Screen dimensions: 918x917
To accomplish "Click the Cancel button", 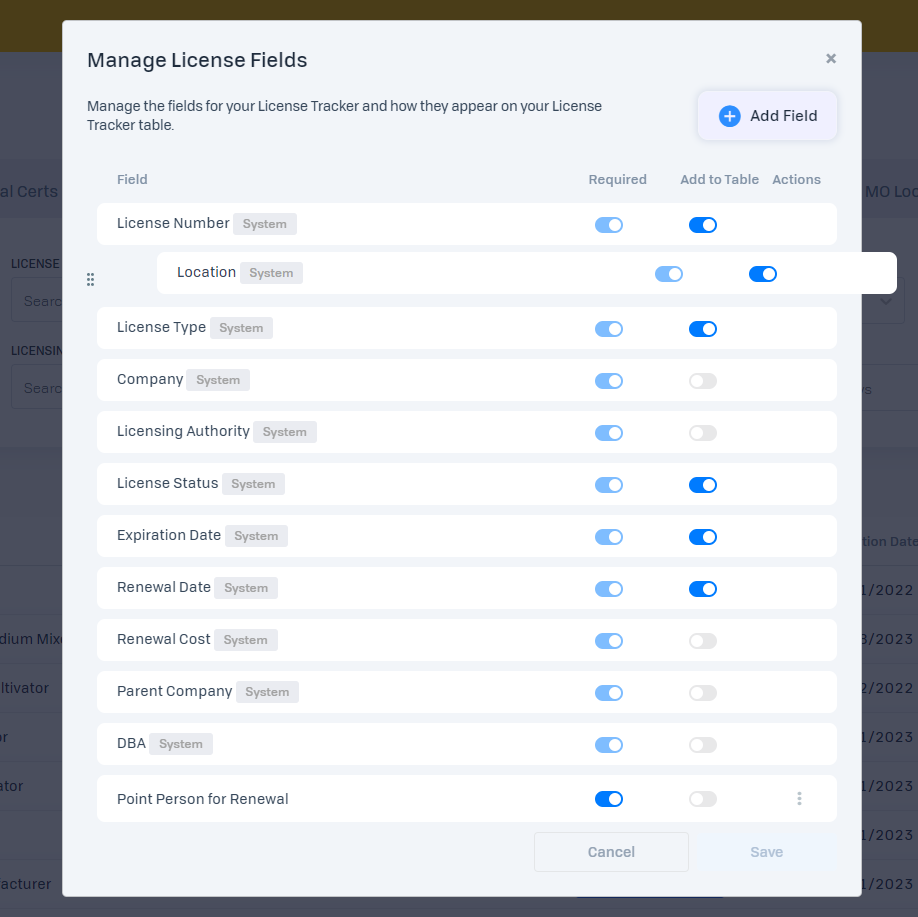I will coord(611,852).
